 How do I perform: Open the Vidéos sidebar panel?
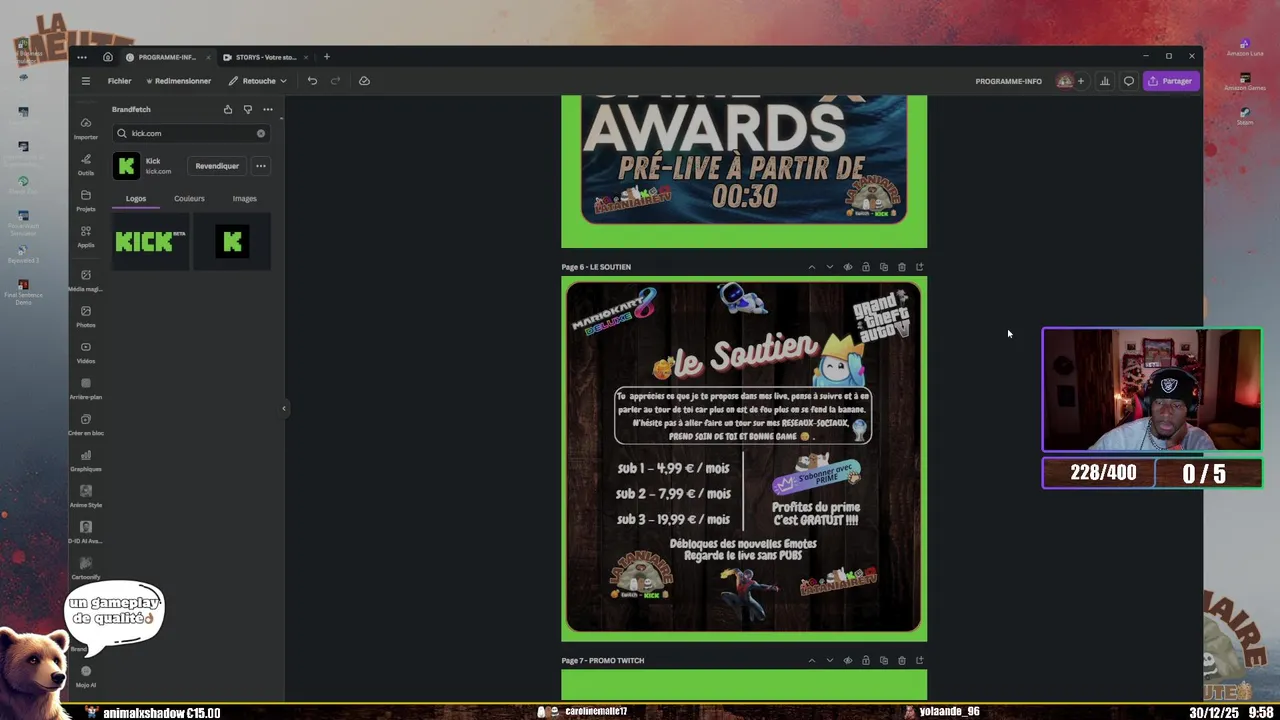(86, 352)
